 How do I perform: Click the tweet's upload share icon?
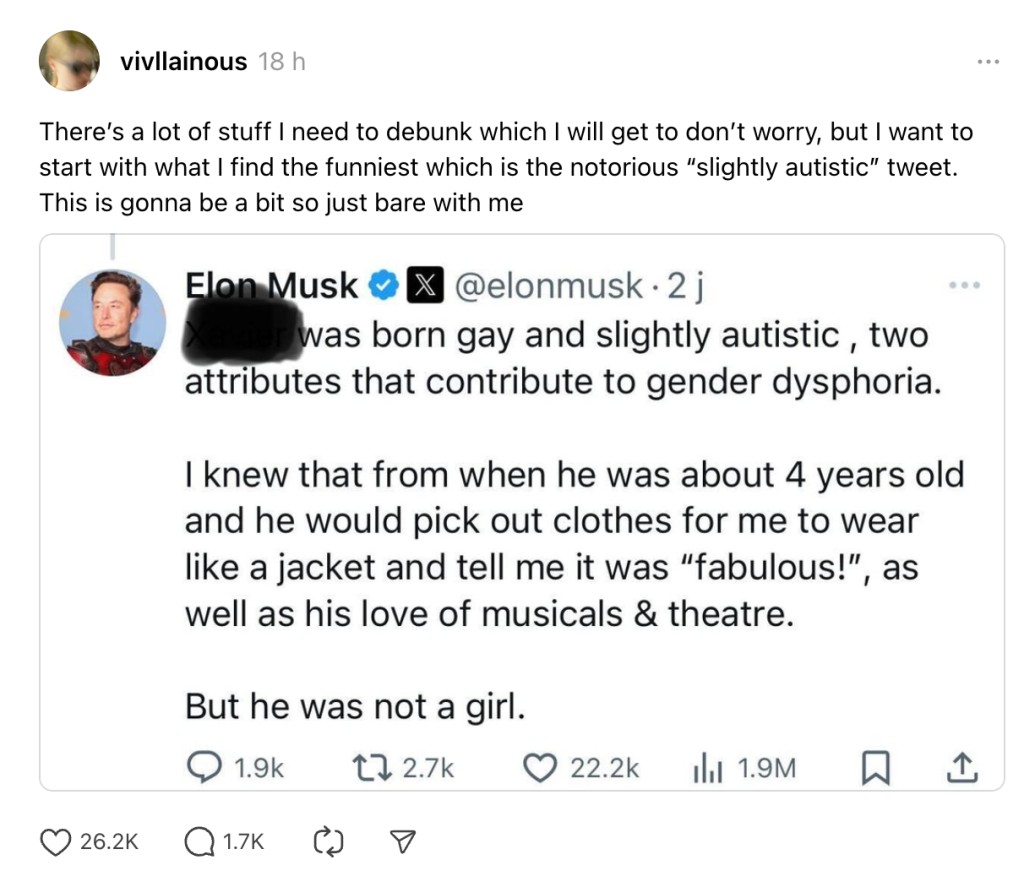click(958, 767)
